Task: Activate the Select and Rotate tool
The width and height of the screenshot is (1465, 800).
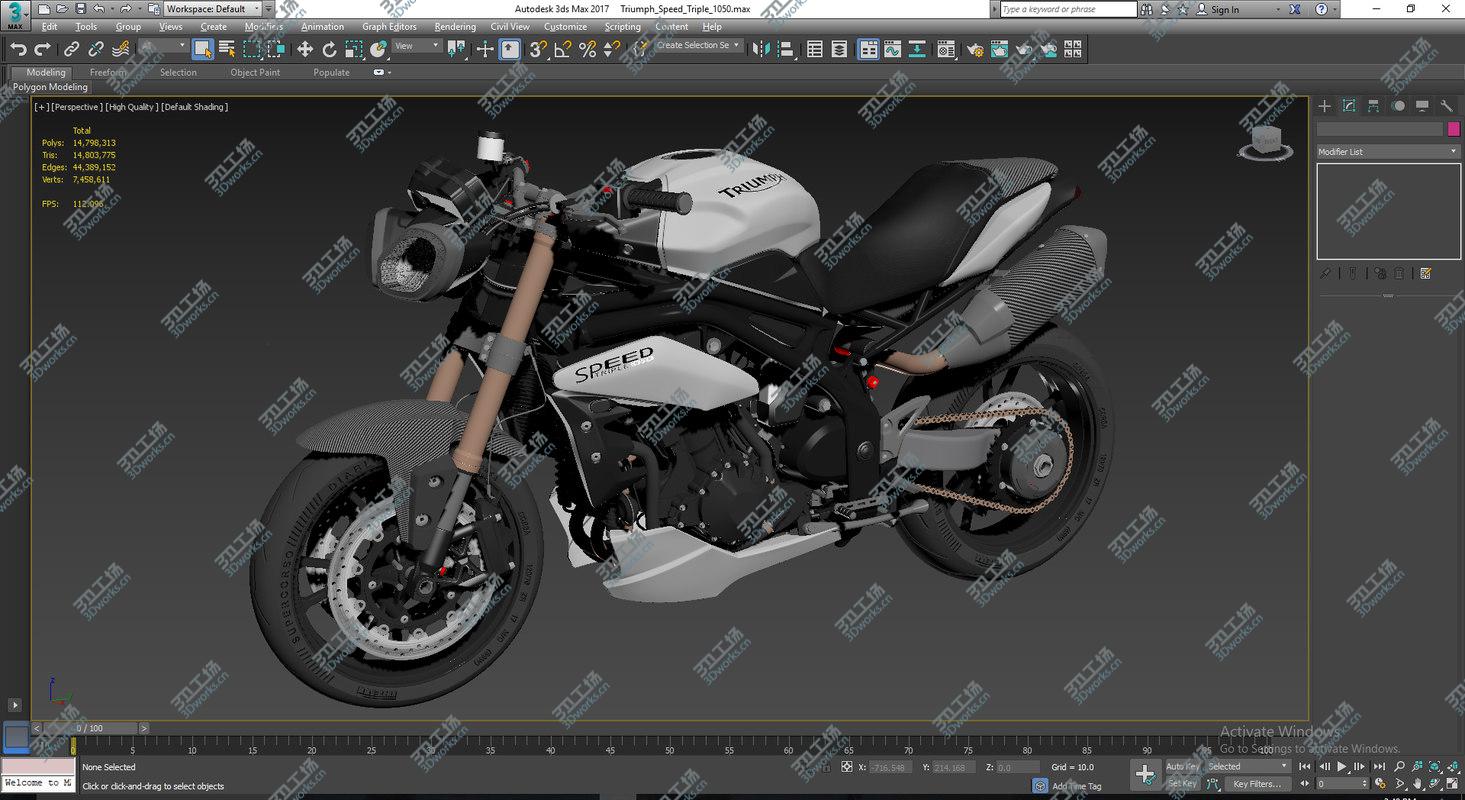Action: [x=329, y=49]
